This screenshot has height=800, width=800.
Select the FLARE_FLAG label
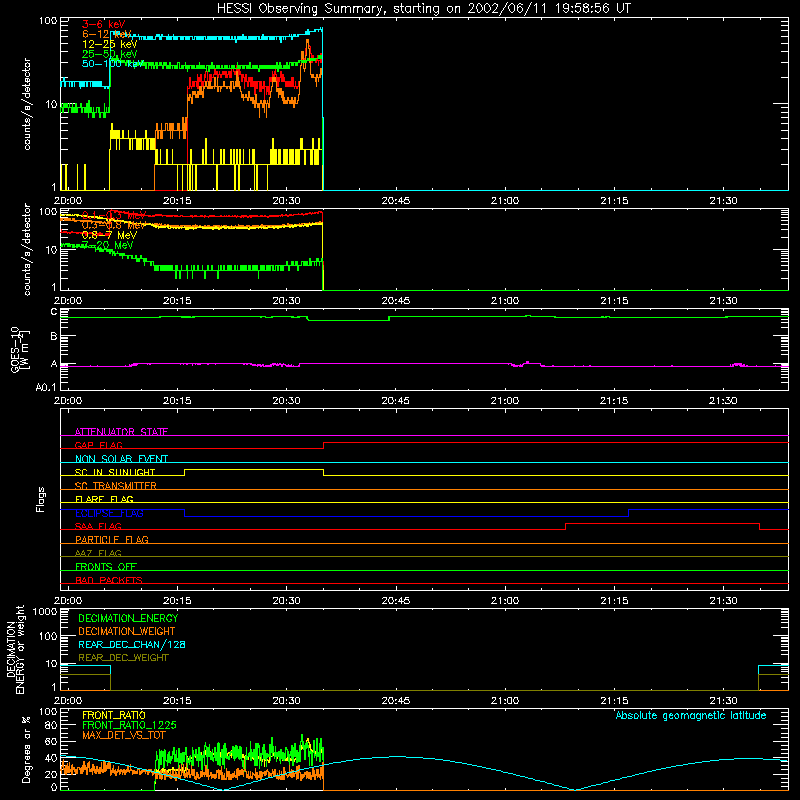click(104, 499)
